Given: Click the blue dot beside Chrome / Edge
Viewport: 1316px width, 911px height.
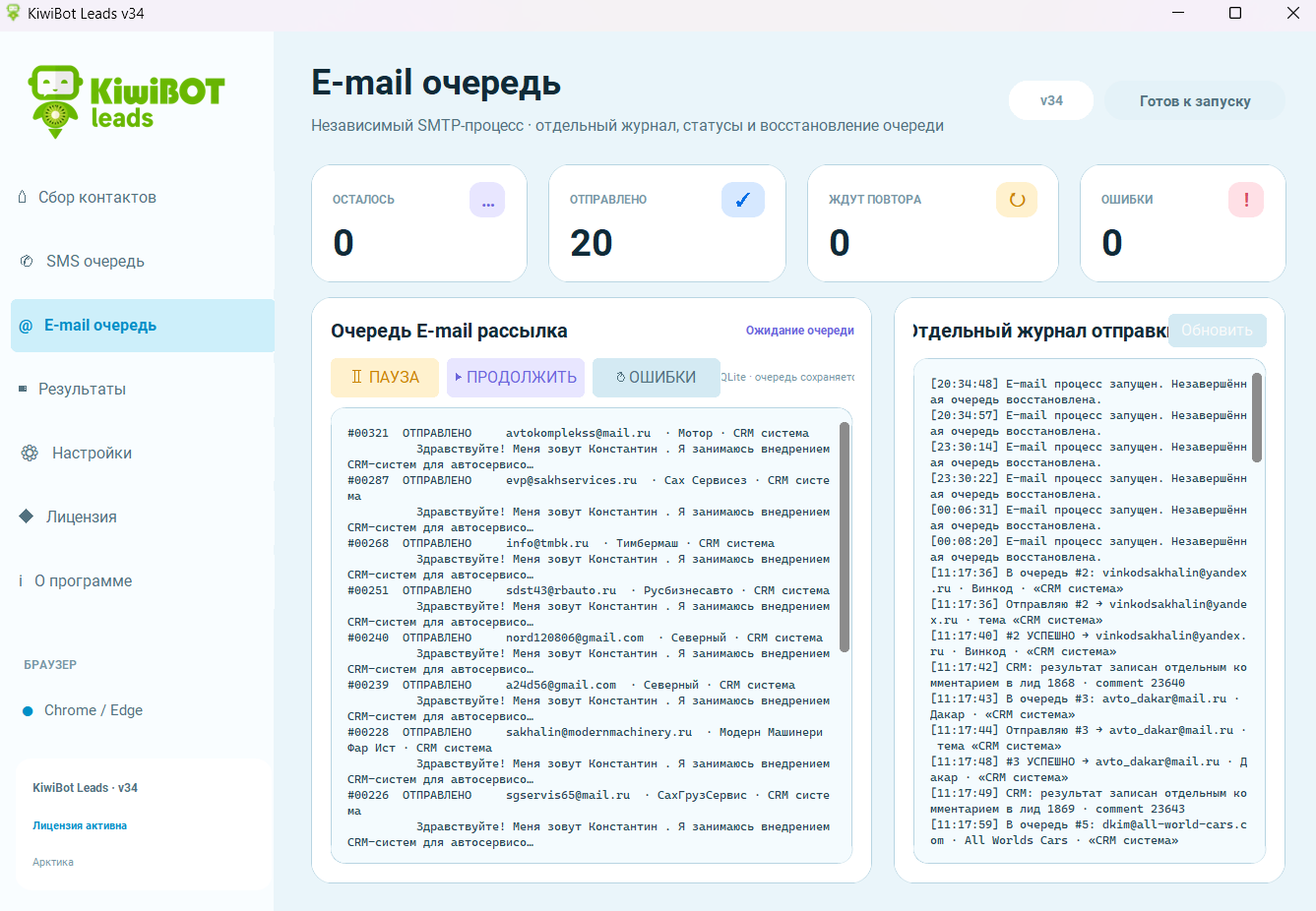Looking at the screenshot, I should 28,711.
